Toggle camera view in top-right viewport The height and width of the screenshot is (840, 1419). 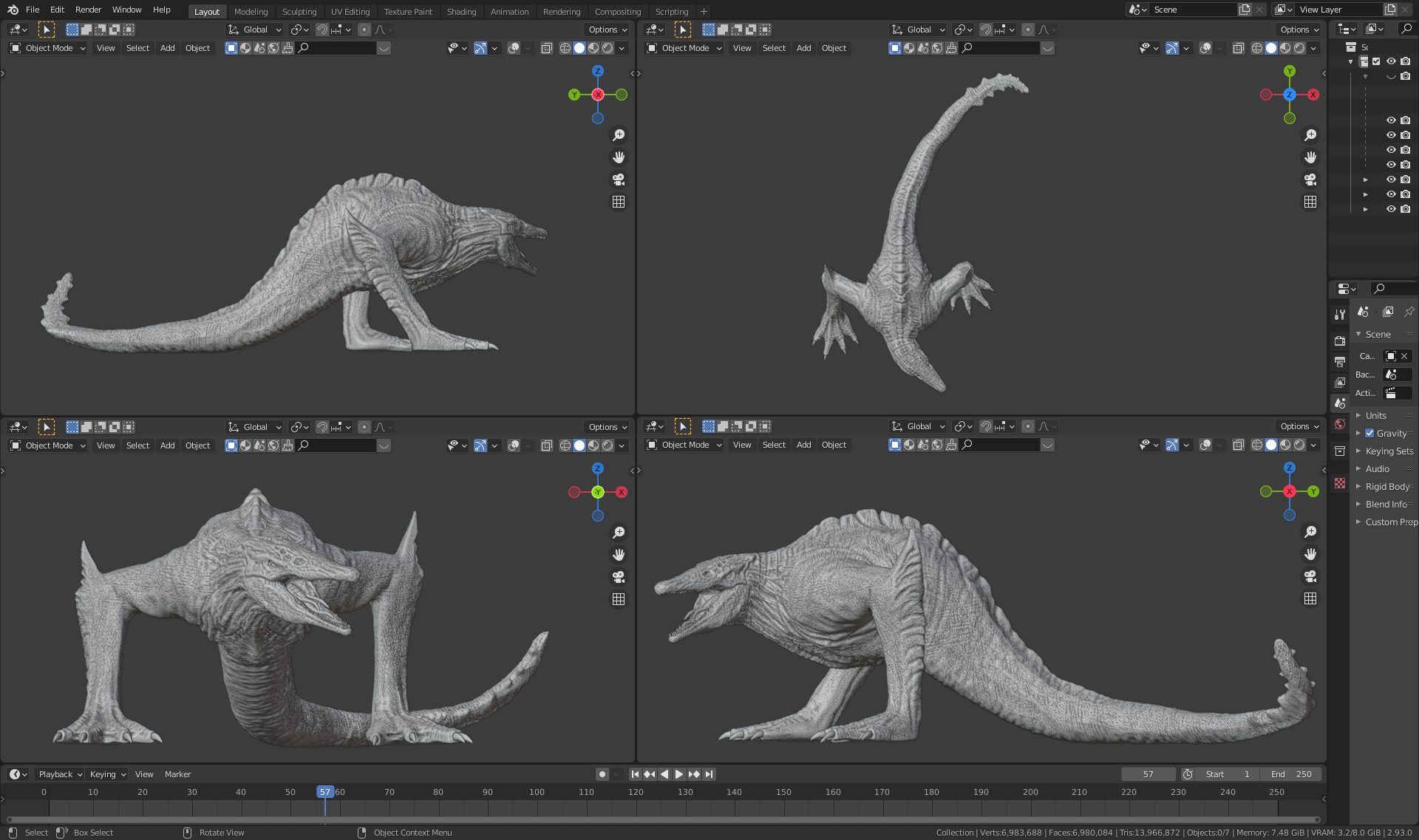[x=1310, y=180]
